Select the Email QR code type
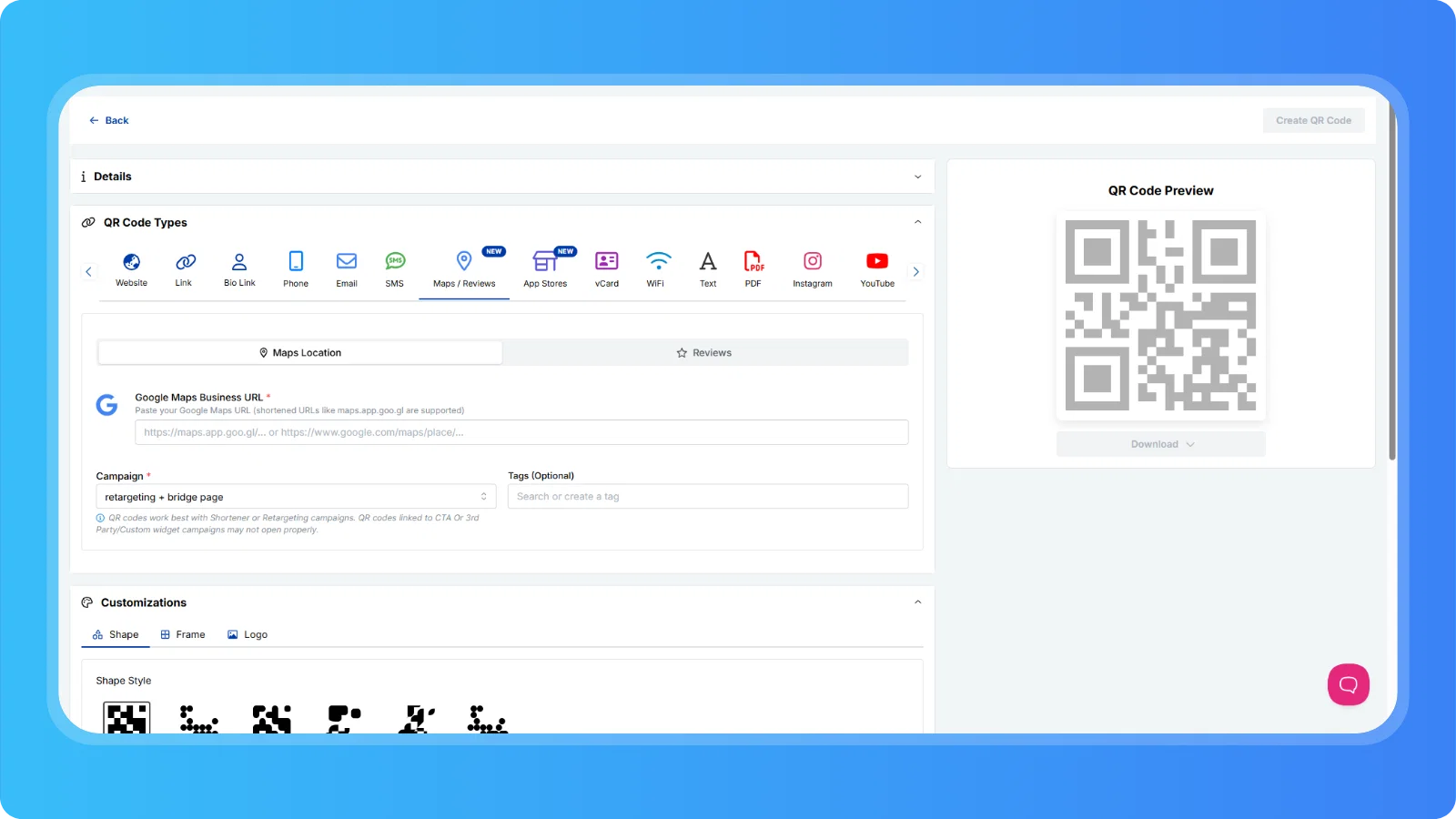 pyautogui.click(x=347, y=269)
